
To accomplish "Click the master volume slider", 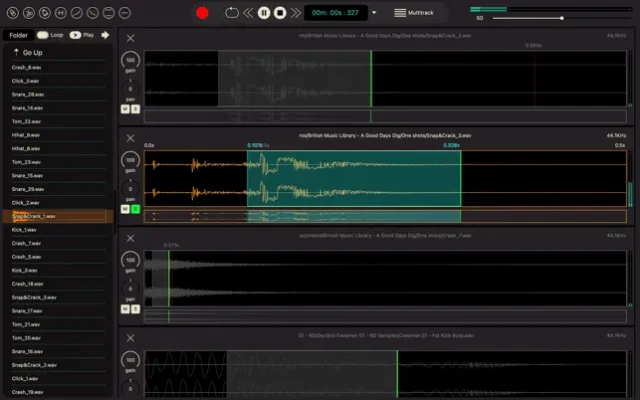I will pos(548,18).
